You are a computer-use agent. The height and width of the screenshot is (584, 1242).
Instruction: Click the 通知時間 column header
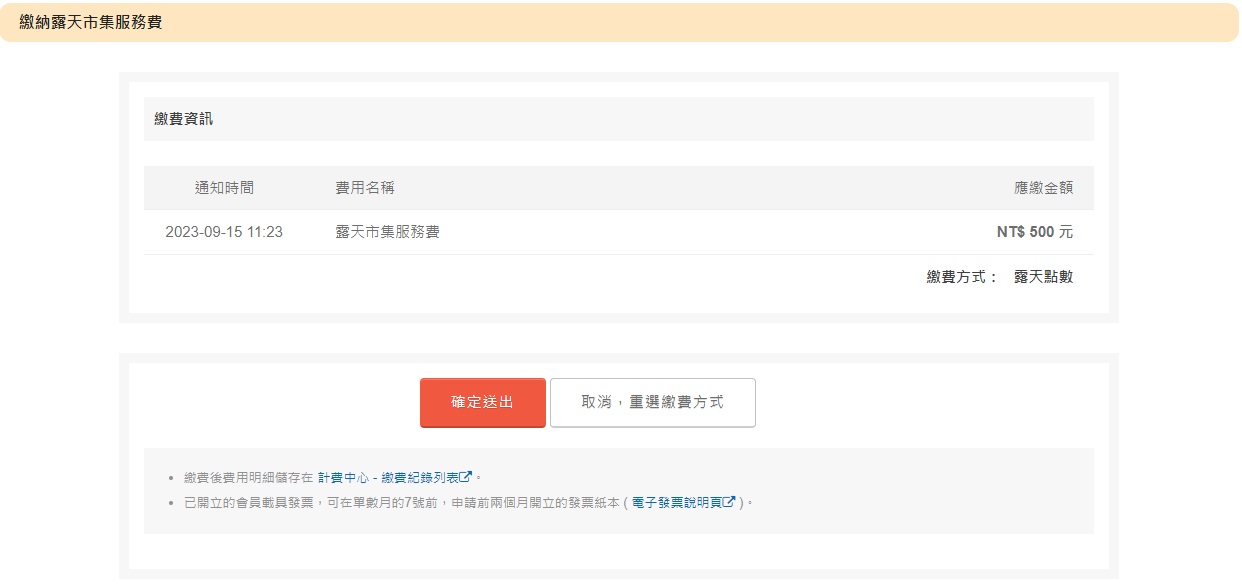click(x=224, y=188)
